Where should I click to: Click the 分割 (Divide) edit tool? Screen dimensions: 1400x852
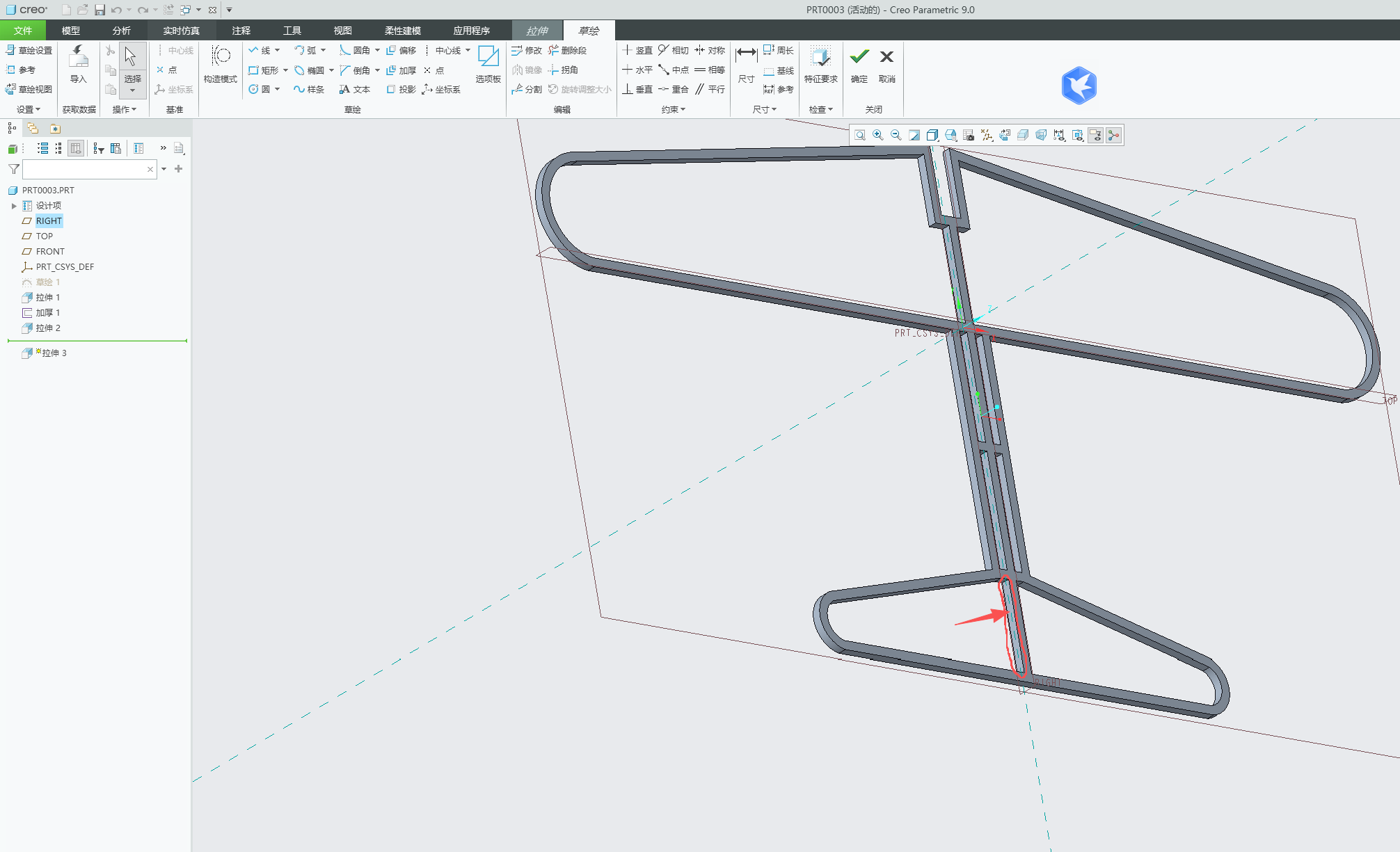[527, 89]
